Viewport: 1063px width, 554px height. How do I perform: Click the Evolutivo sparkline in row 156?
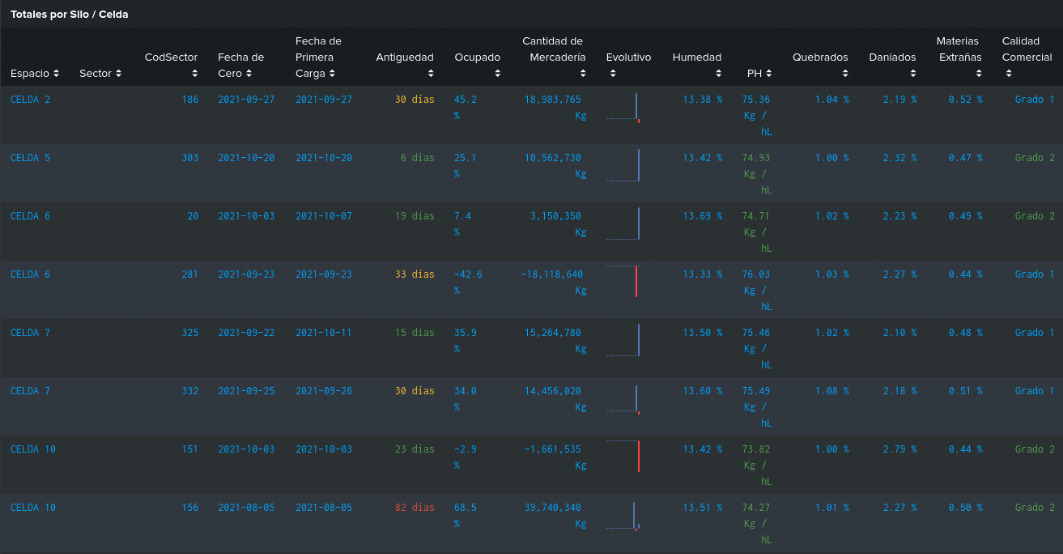[623, 516]
